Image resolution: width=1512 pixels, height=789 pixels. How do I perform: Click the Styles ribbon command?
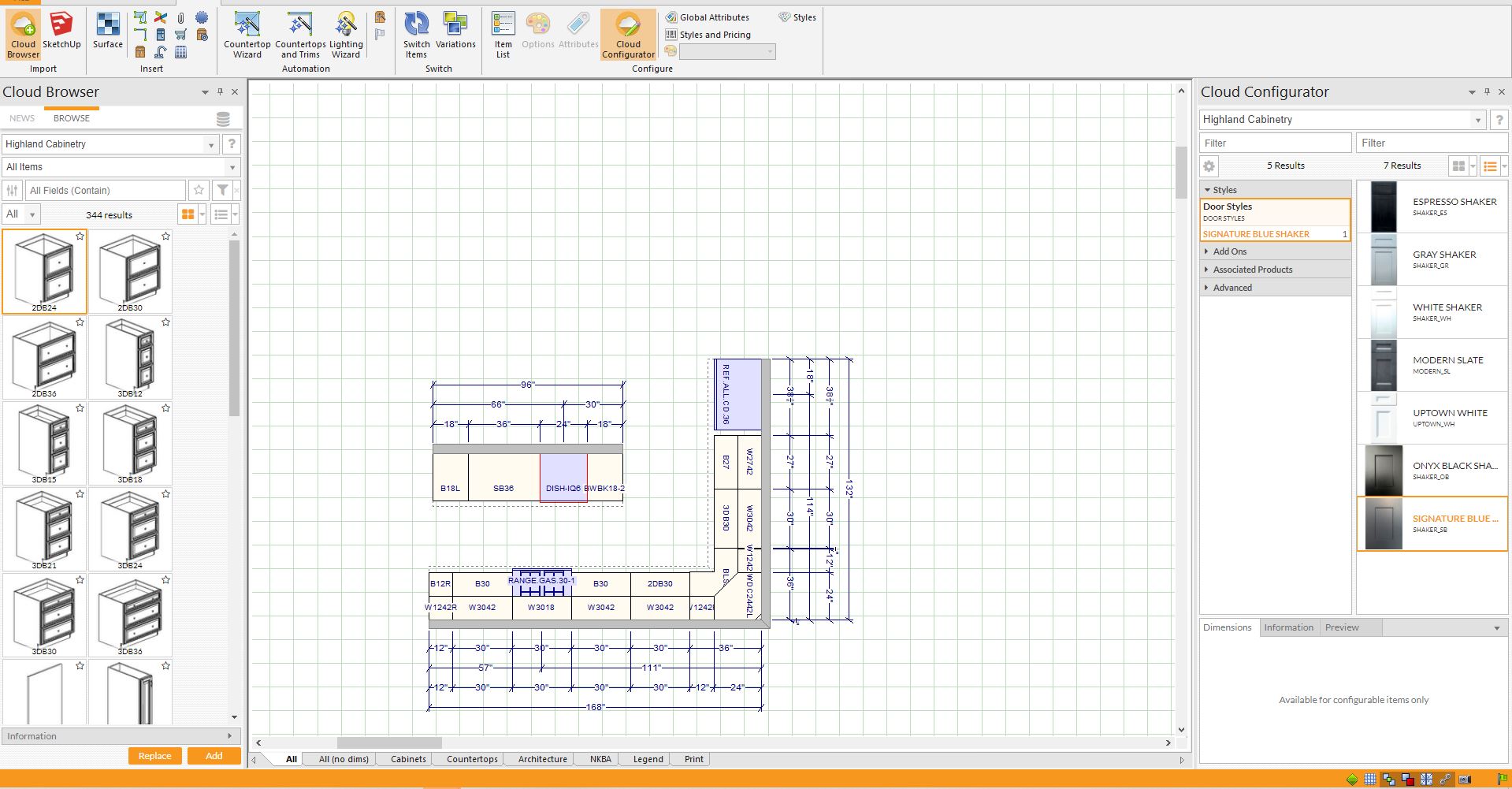tap(797, 17)
